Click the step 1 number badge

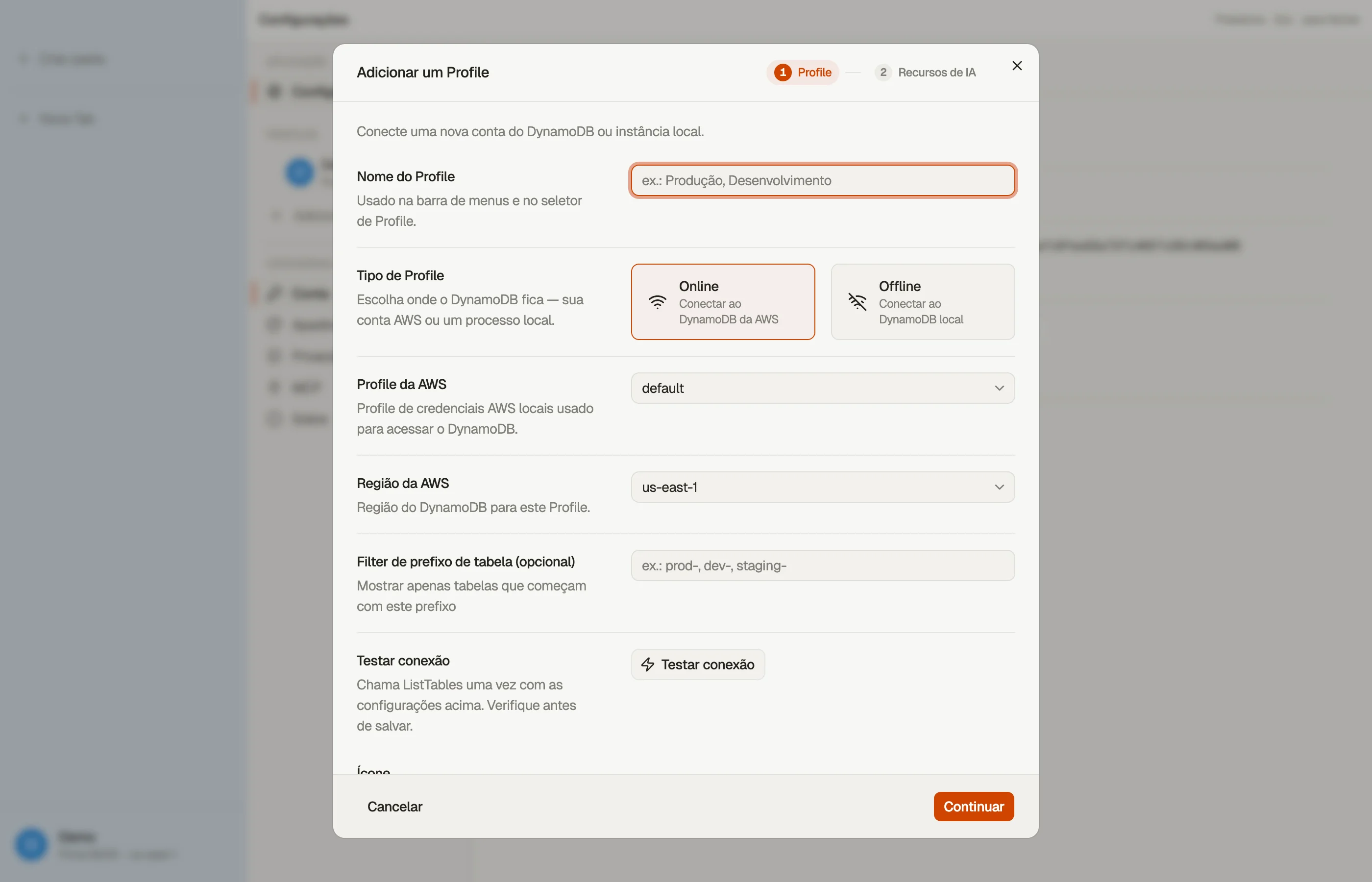click(783, 72)
